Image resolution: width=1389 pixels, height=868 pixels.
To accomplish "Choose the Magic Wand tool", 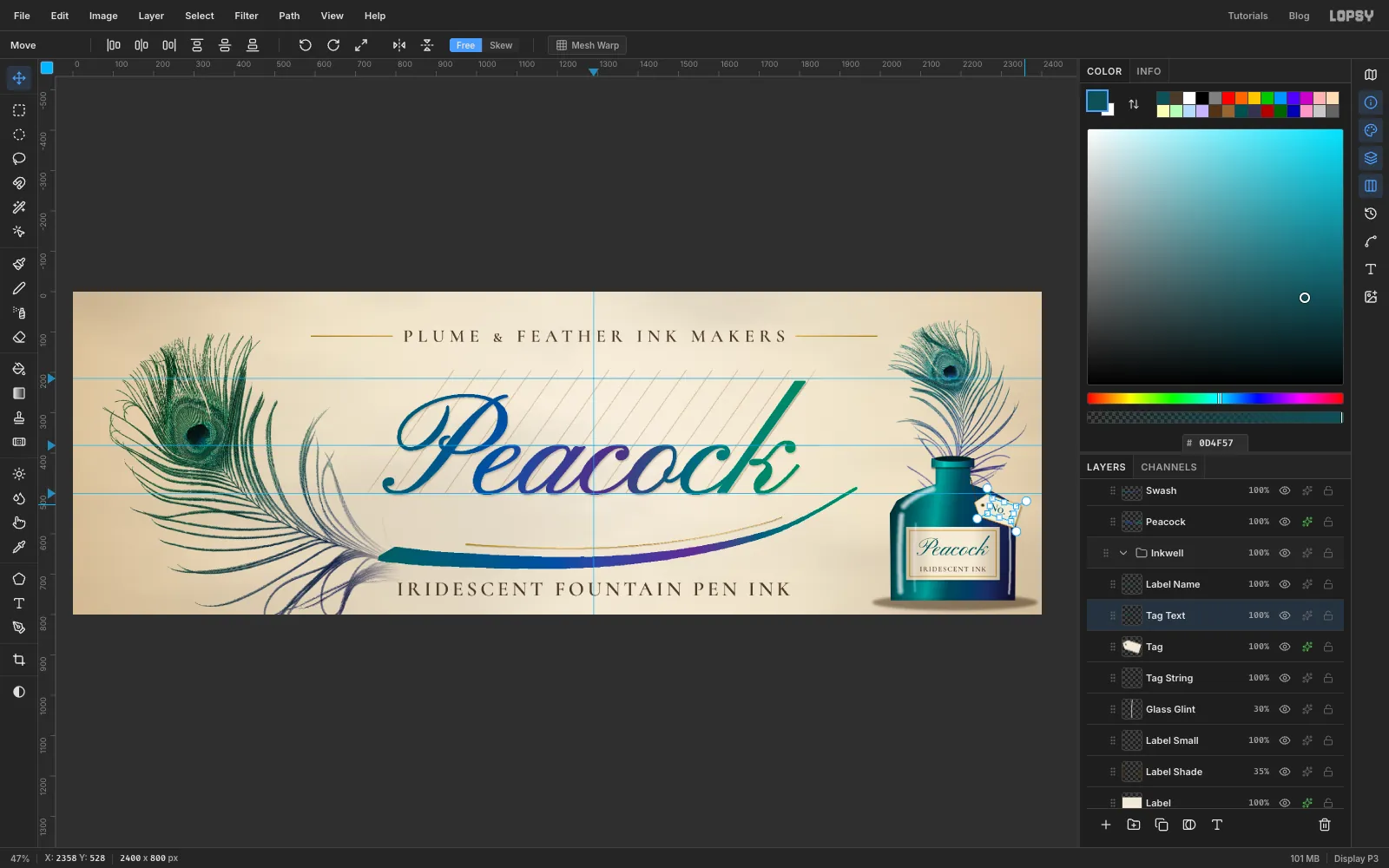I will pyautogui.click(x=19, y=207).
